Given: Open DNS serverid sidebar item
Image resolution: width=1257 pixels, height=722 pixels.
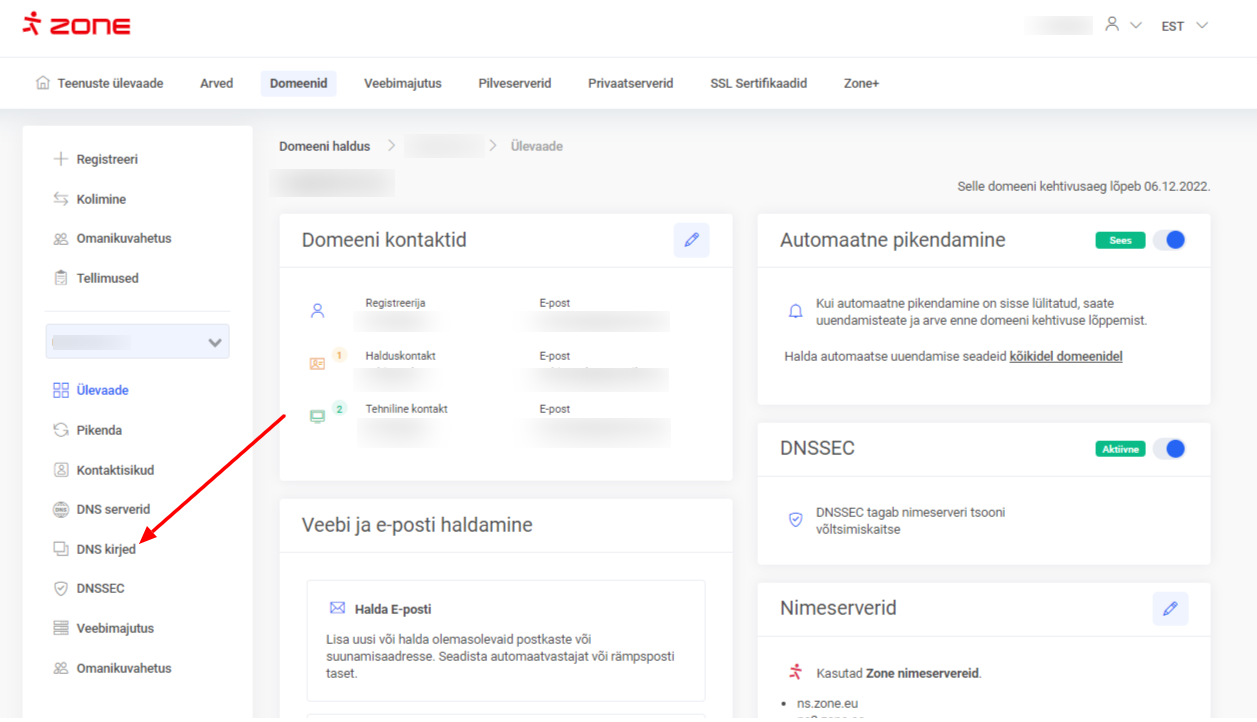Looking at the screenshot, I should [x=112, y=509].
